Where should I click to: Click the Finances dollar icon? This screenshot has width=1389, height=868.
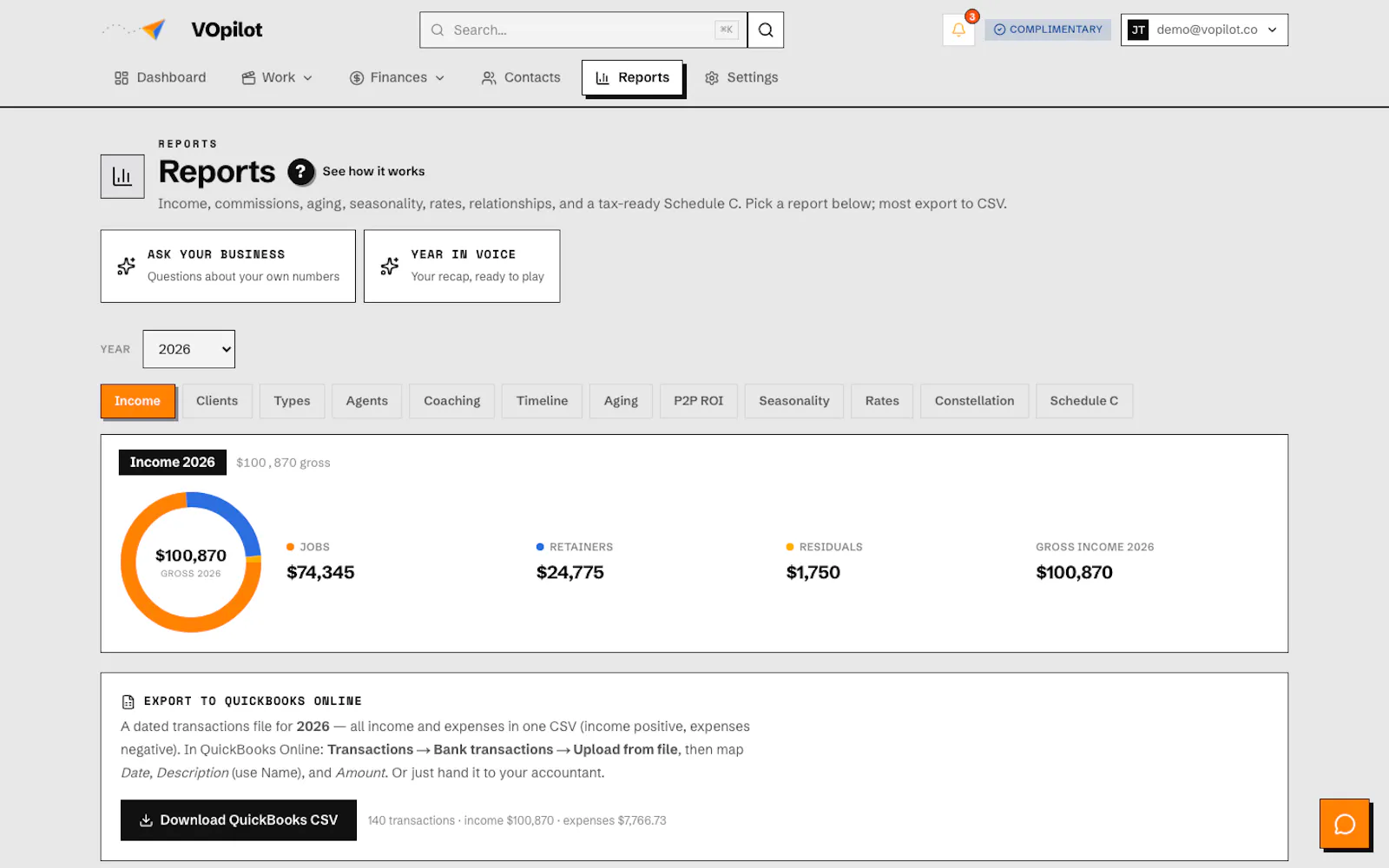(x=356, y=78)
